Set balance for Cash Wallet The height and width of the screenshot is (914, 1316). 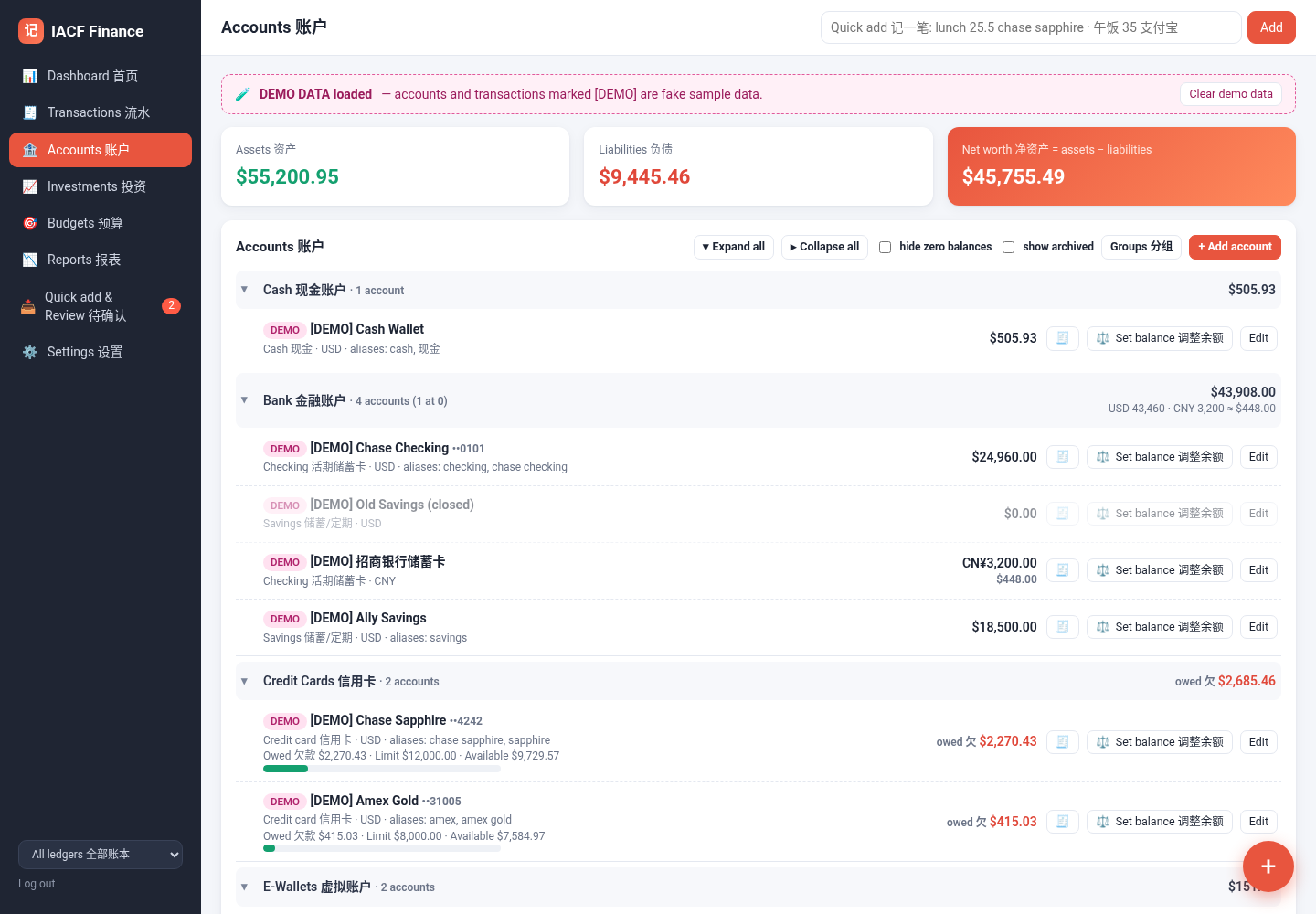pos(1160,338)
